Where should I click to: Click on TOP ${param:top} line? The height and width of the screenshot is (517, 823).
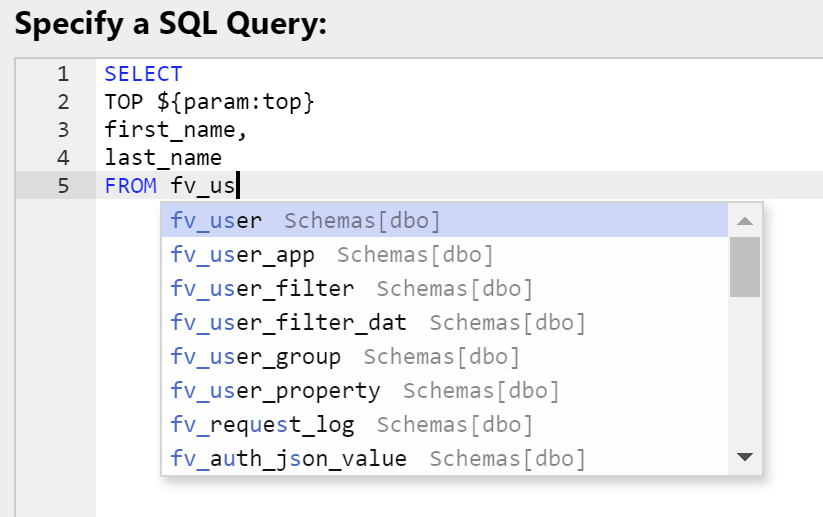click(x=209, y=102)
